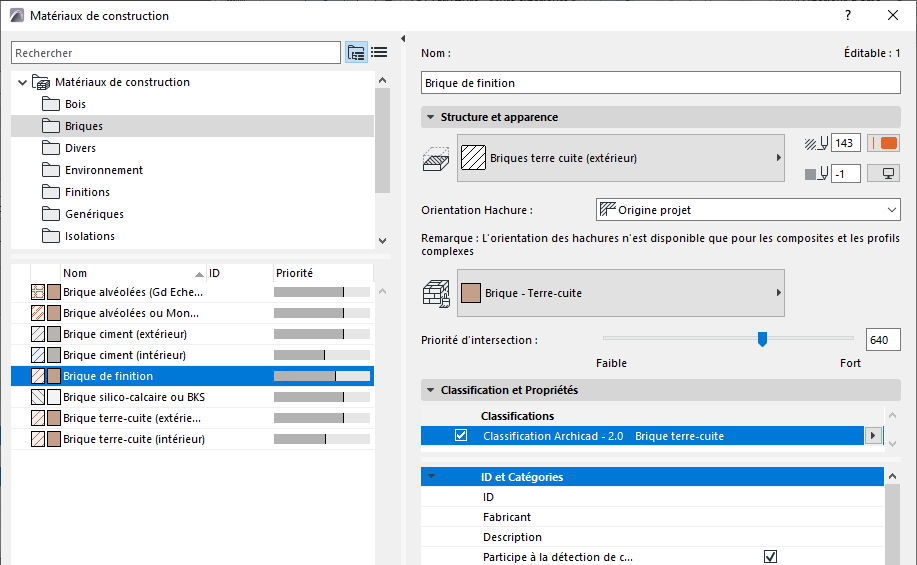The width and height of the screenshot is (917, 565).
Task: Uncheck Classification Archicad - 2.0 checkbox
Action: [x=461, y=436]
